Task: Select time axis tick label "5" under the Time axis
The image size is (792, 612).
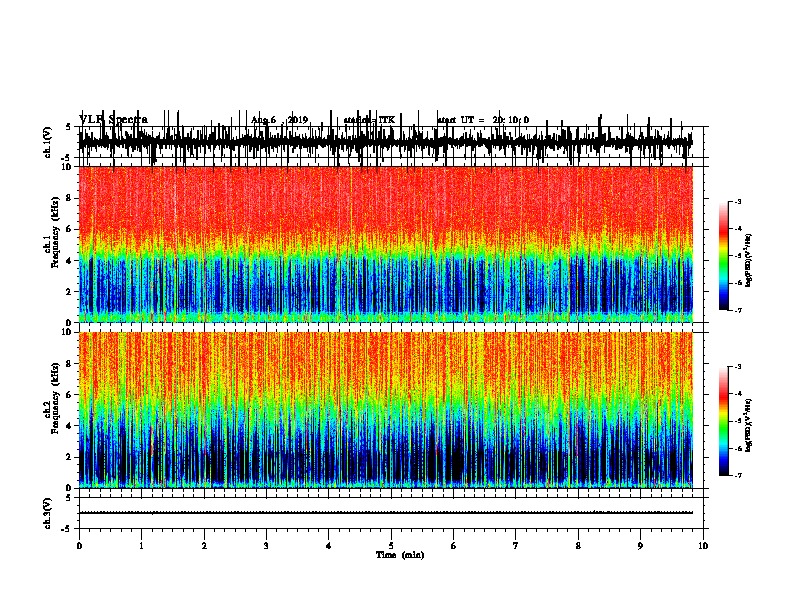Action: [x=391, y=546]
